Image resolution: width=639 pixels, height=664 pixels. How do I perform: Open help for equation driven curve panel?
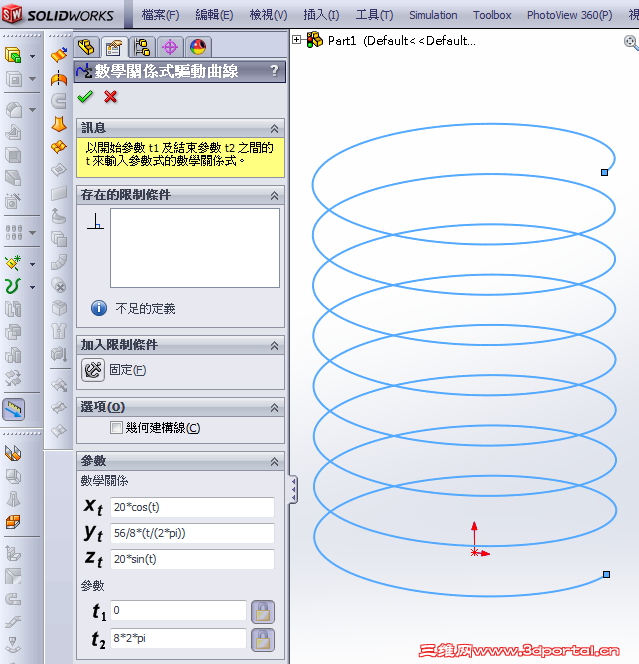click(274, 70)
